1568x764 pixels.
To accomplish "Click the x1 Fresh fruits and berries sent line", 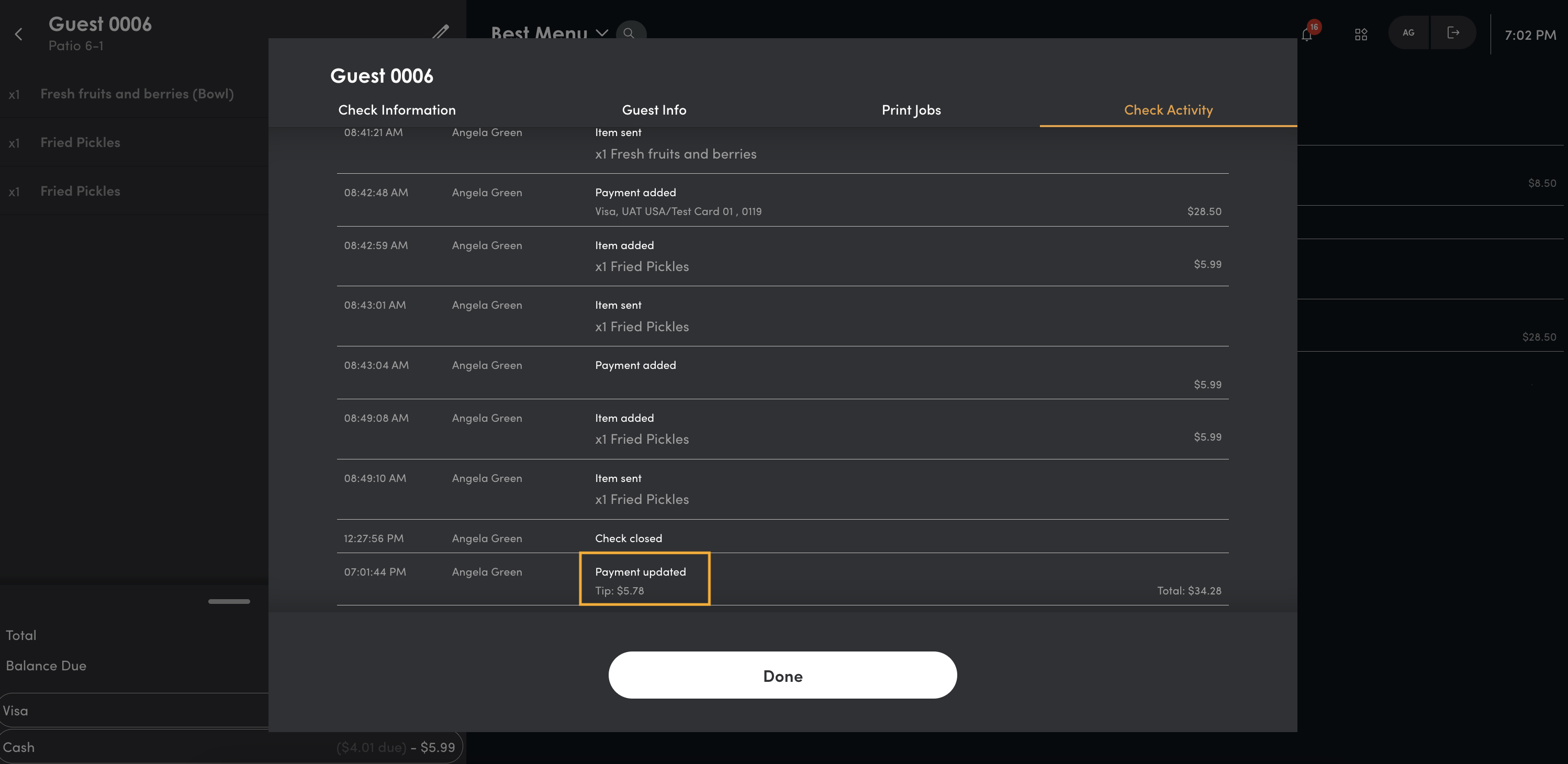I will click(676, 154).
